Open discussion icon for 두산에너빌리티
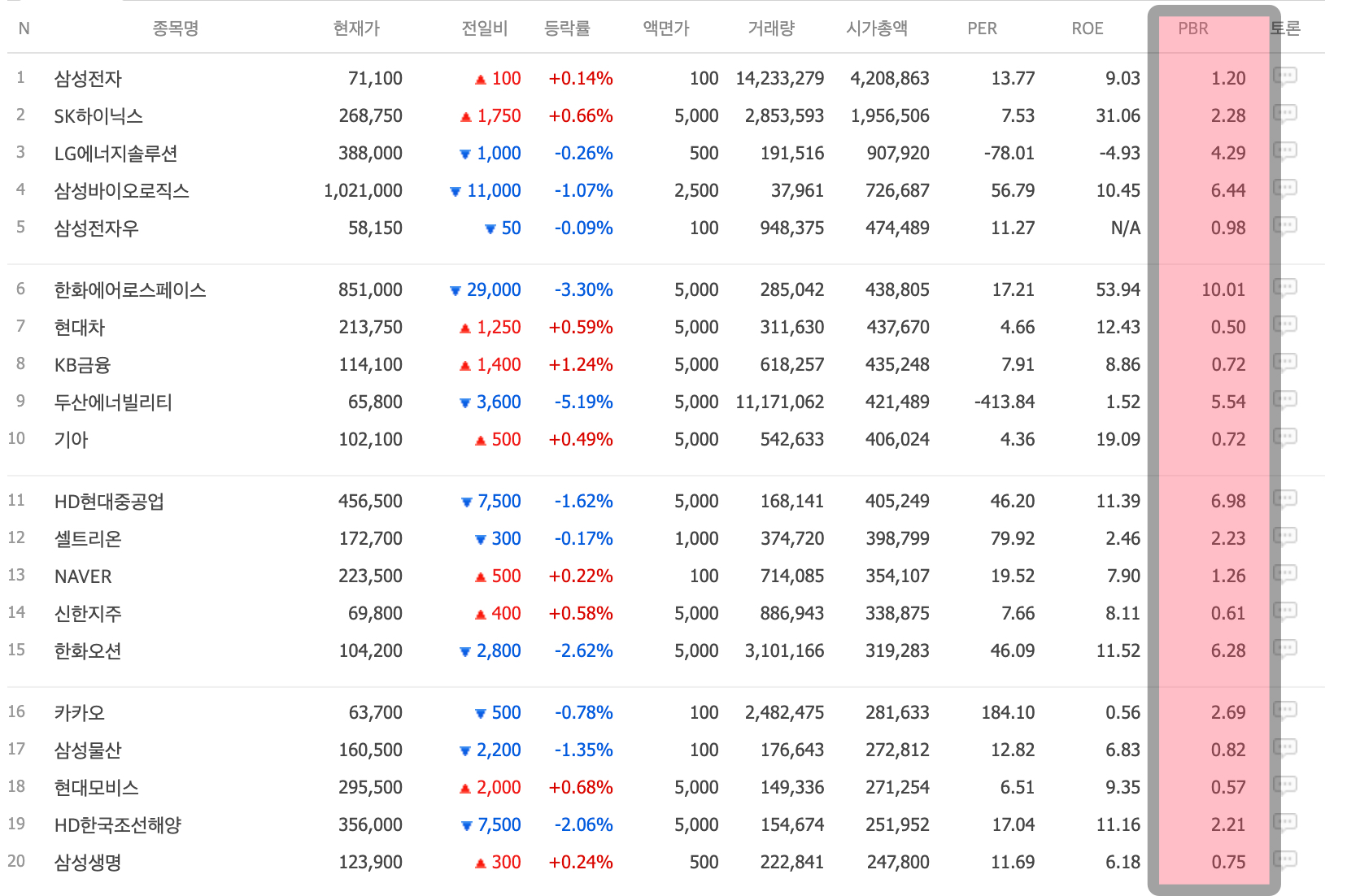Screen dimensions: 1347x896 tap(1285, 401)
